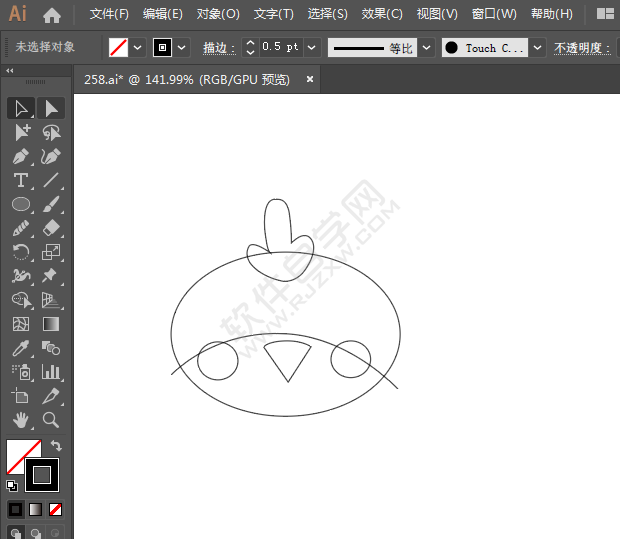
Task: Click the 描边 stroke label link
Action: [217, 47]
